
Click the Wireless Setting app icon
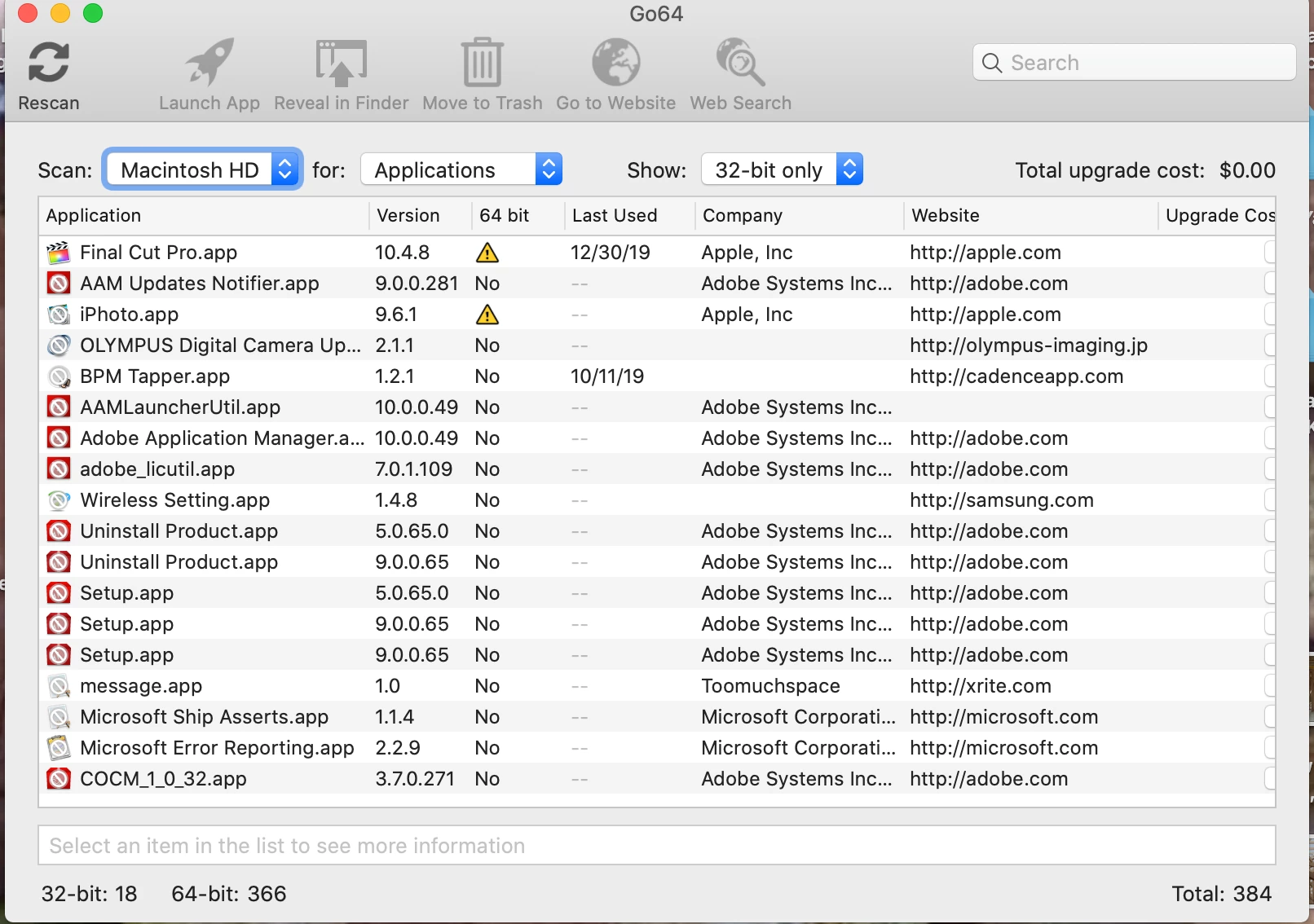[59, 500]
